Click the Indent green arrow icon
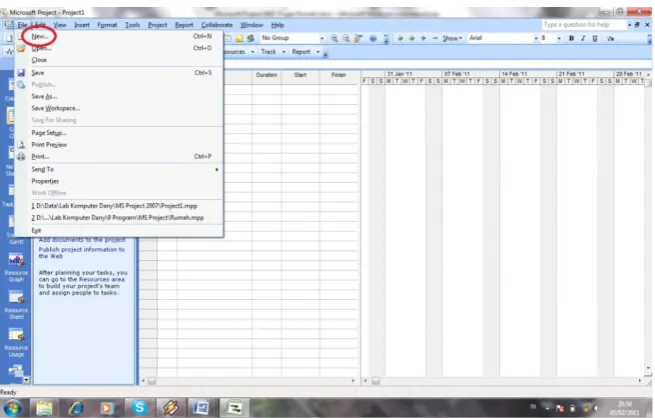Viewport: 655px width, 418px height. pyautogui.click(x=412, y=38)
